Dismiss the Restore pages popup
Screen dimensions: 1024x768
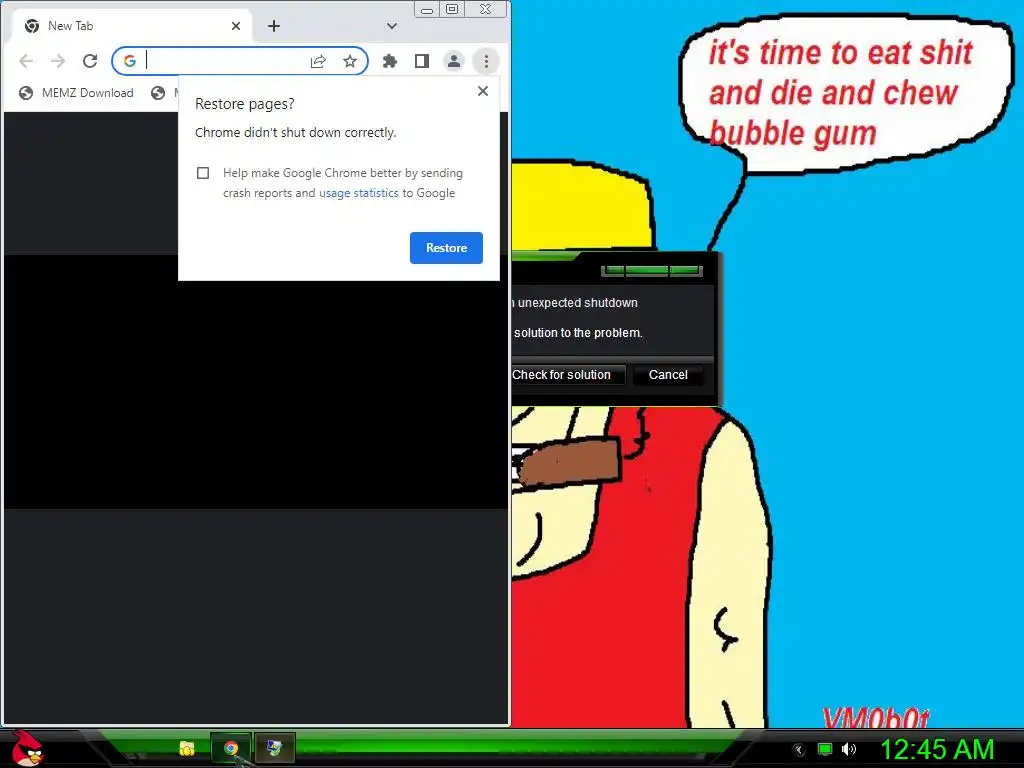tap(483, 91)
